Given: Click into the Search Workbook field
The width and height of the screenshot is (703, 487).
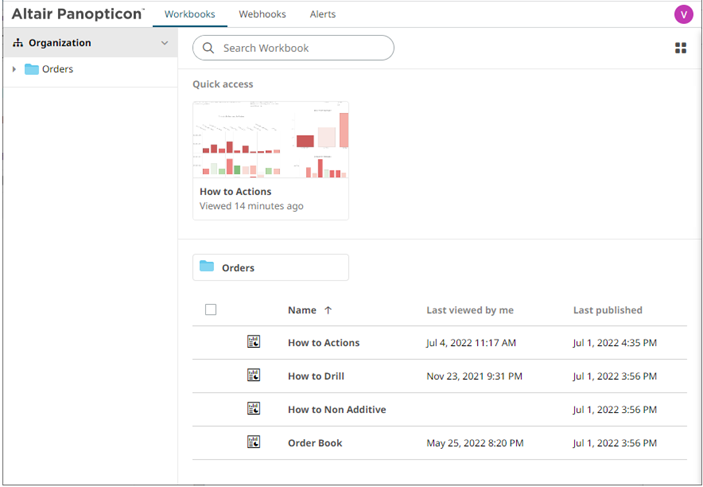Looking at the screenshot, I should 293,48.
